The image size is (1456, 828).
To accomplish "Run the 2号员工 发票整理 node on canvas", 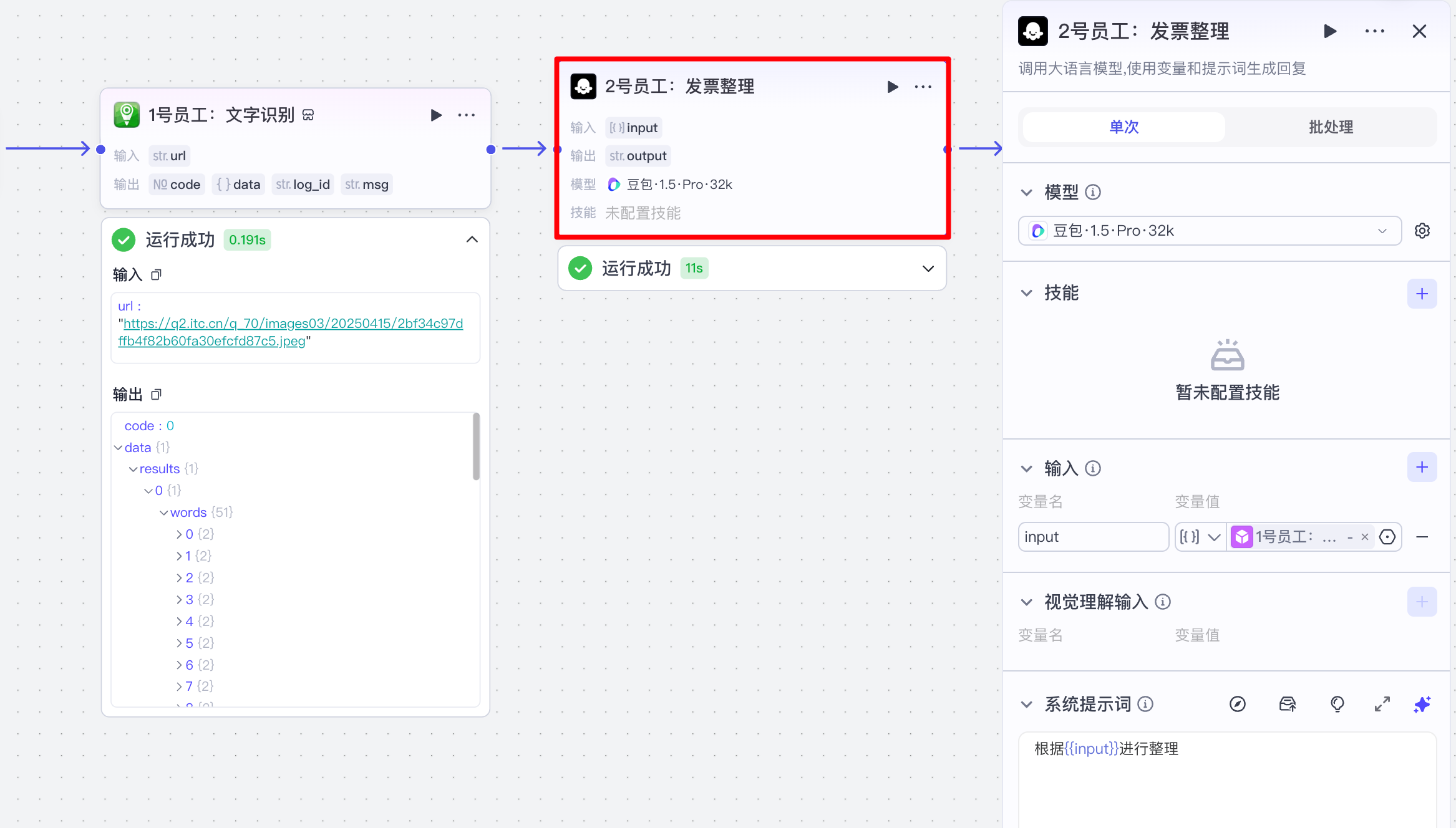I will (893, 87).
